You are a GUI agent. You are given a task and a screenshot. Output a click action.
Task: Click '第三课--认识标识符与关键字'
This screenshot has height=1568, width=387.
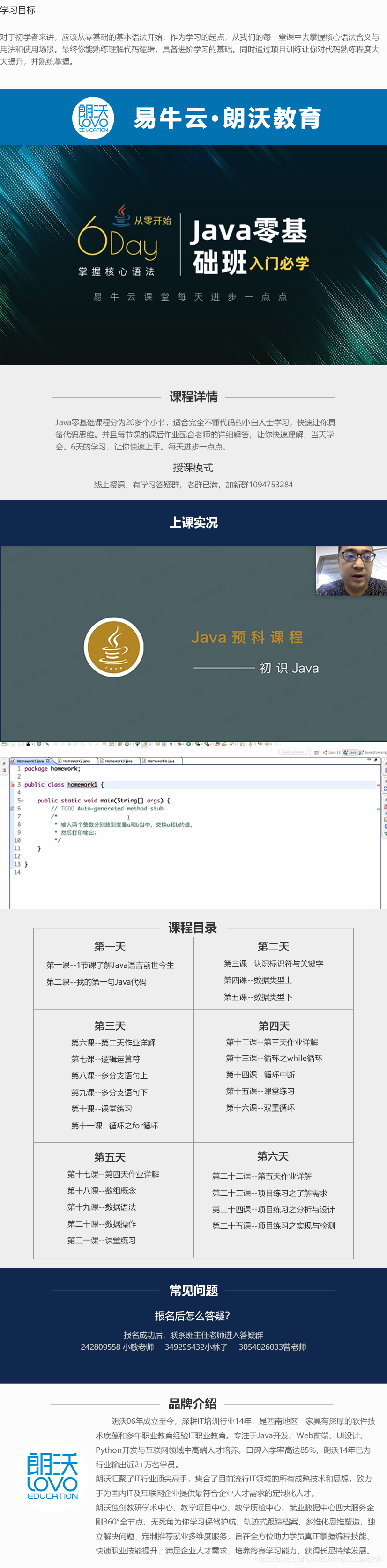tap(274, 964)
